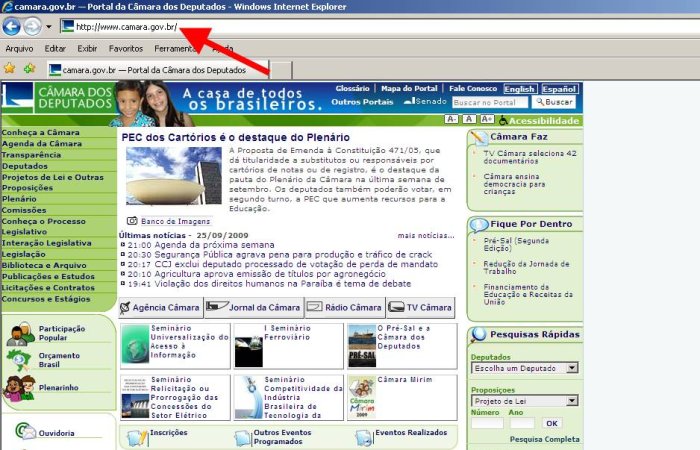Open the recent pages dropdown arrow
Screen dimensions: 700x450
tap(49, 27)
